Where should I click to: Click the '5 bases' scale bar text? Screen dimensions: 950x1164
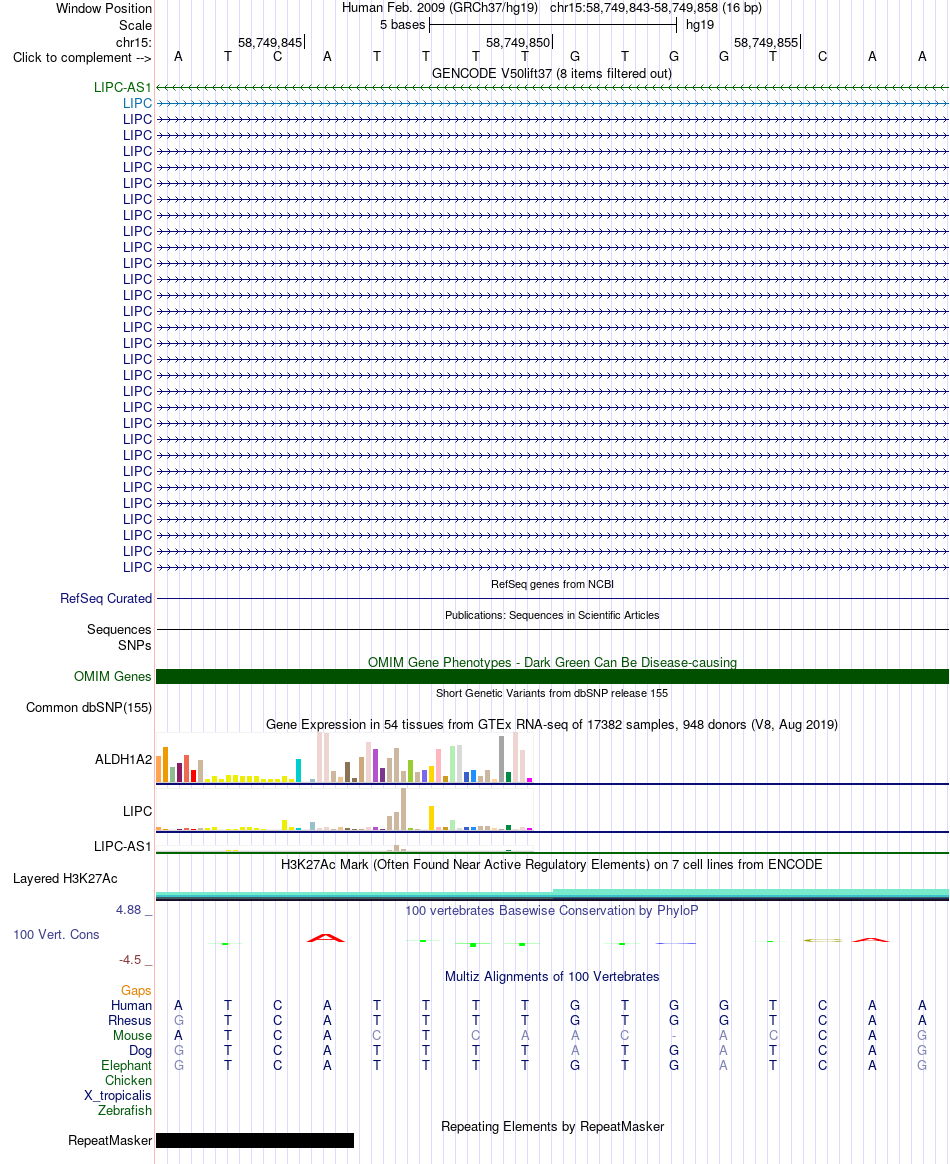coord(402,25)
